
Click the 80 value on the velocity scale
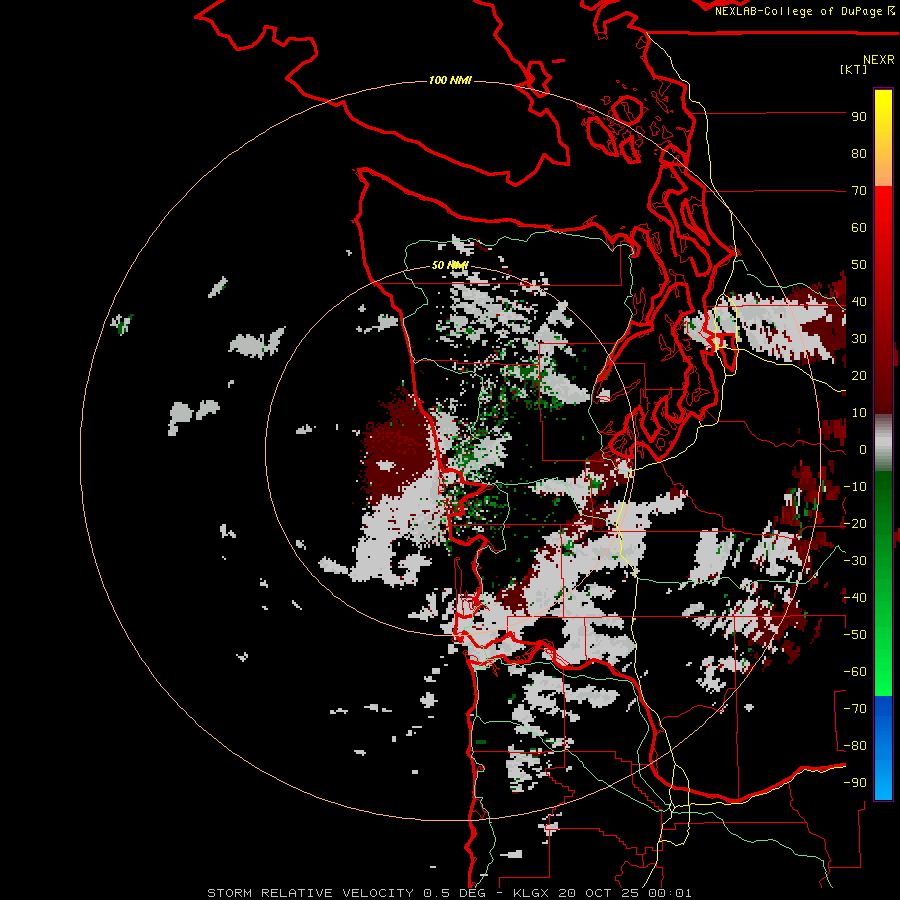click(859, 154)
